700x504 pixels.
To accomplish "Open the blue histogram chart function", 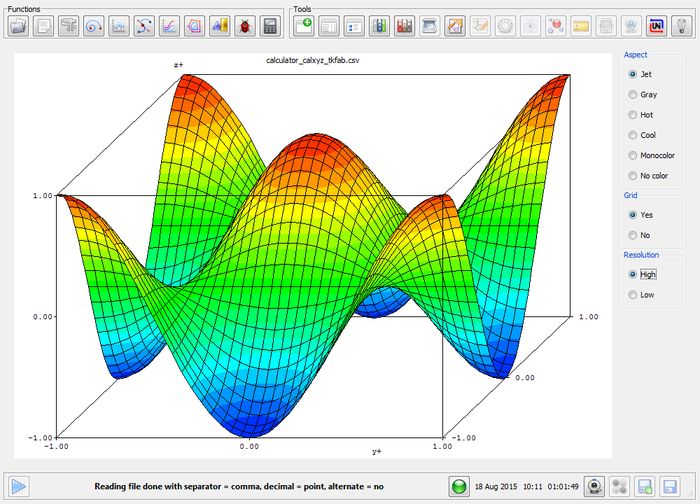I will pyautogui.click(x=118, y=26).
